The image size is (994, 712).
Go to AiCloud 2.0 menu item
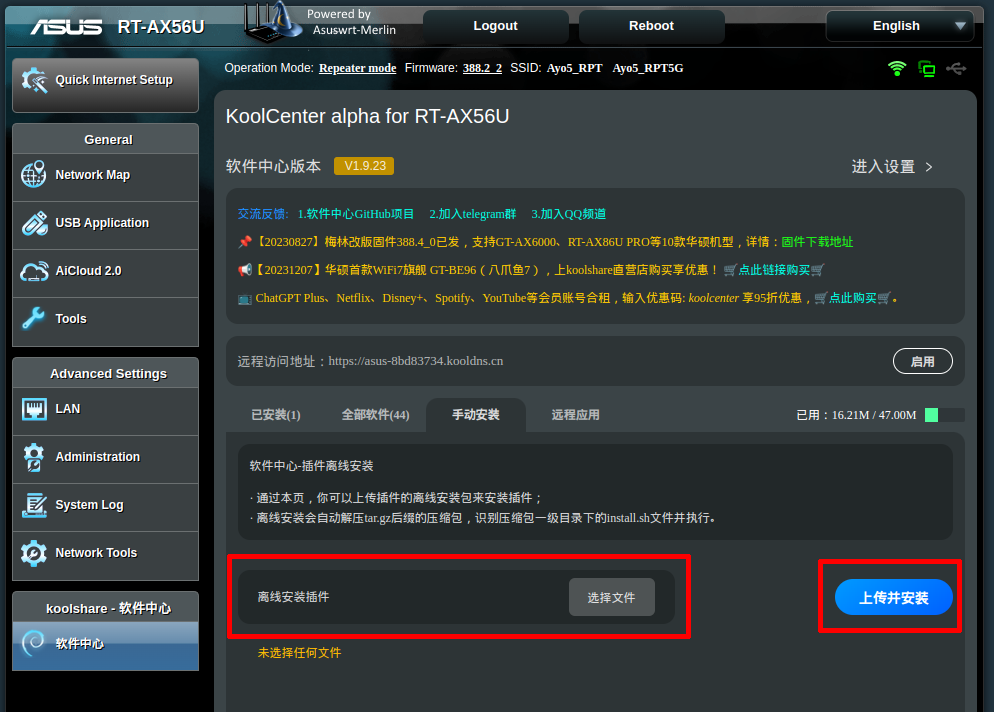click(105, 271)
